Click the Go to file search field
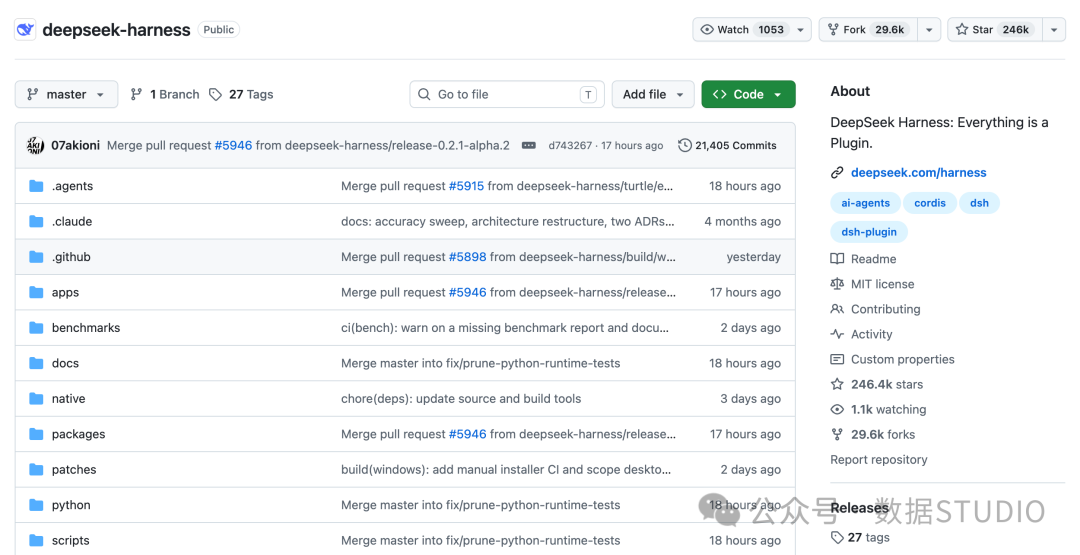Image resolution: width=1080 pixels, height=555 pixels. [507, 94]
